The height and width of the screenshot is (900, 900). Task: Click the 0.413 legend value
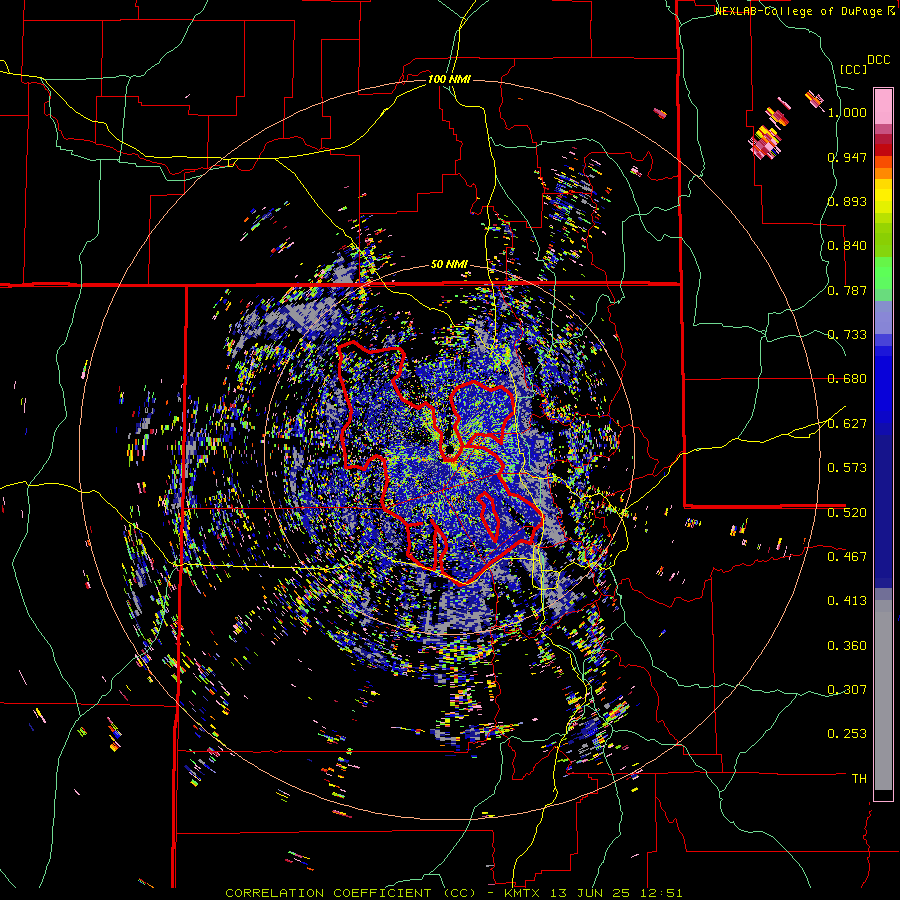click(x=847, y=601)
